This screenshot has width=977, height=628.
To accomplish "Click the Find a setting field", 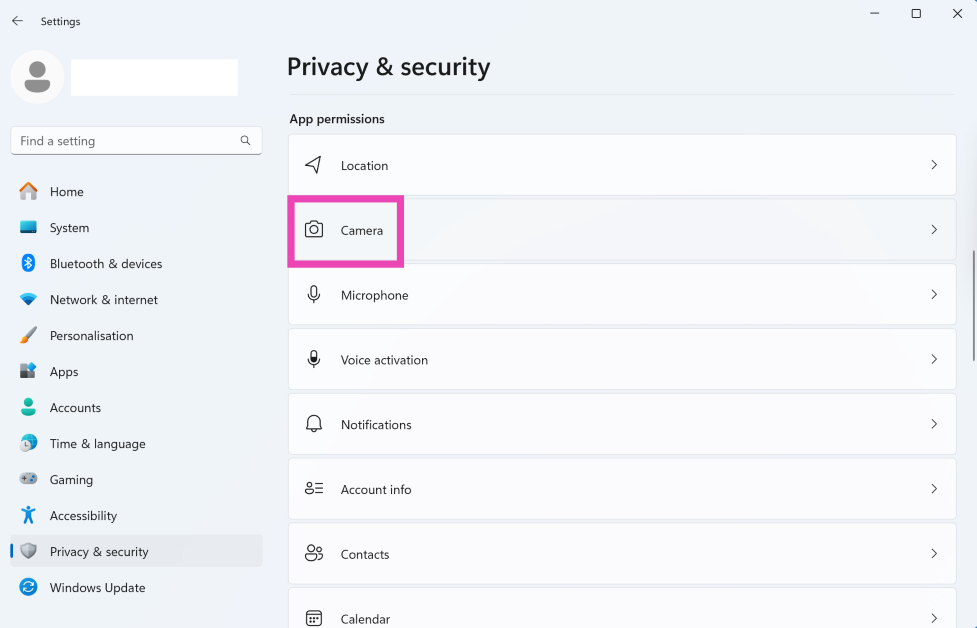I will tap(125, 141).
